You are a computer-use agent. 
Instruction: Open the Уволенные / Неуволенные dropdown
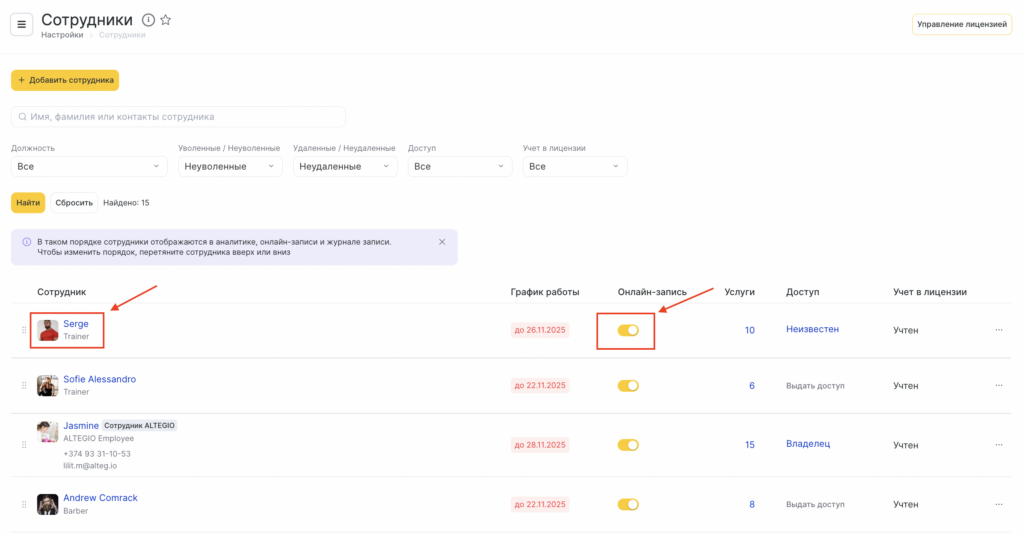(x=230, y=166)
